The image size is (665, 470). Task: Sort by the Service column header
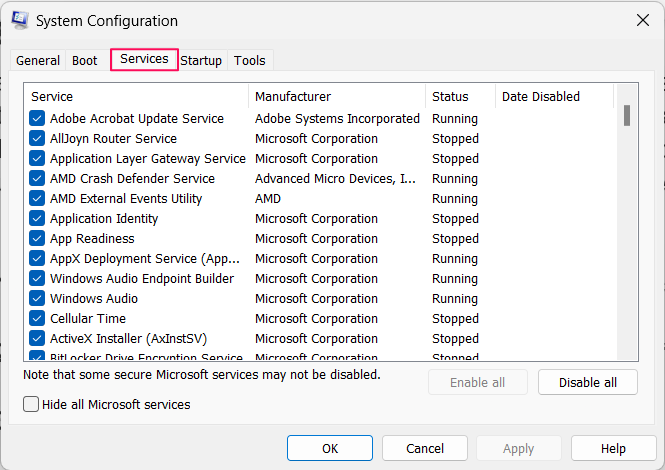[137, 96]
